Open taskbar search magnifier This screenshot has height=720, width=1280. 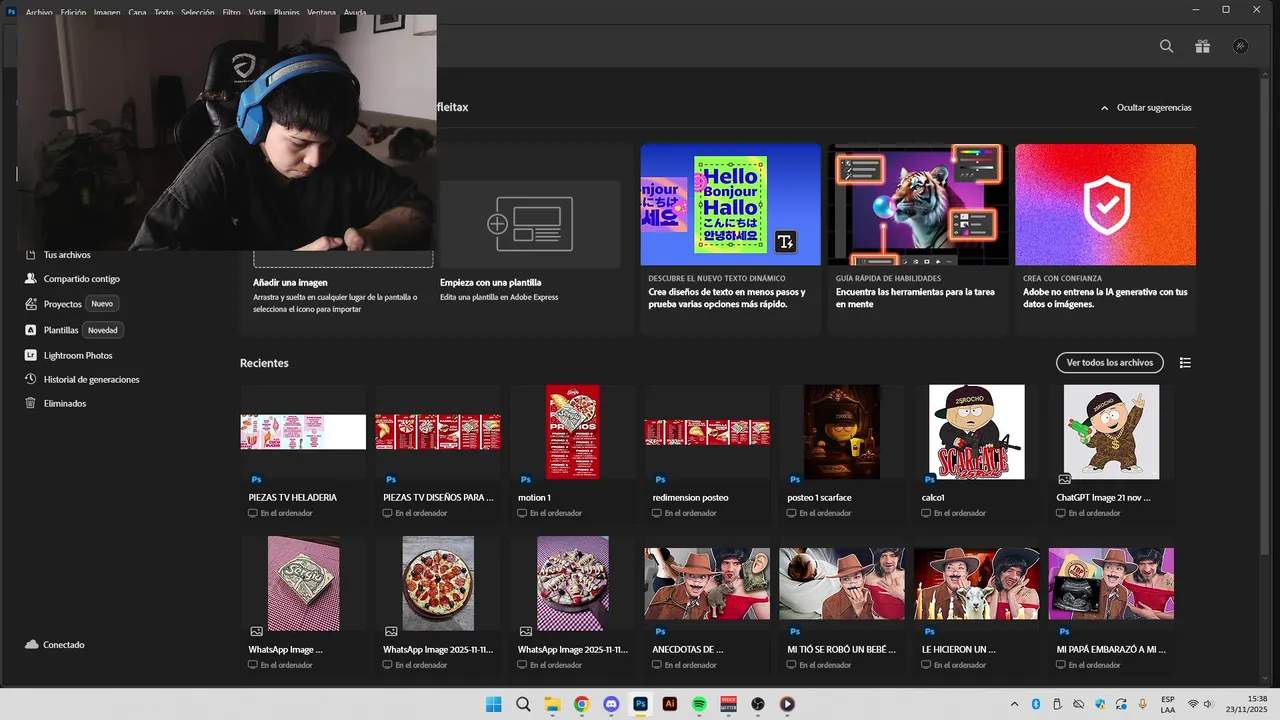tap(523, 704)
